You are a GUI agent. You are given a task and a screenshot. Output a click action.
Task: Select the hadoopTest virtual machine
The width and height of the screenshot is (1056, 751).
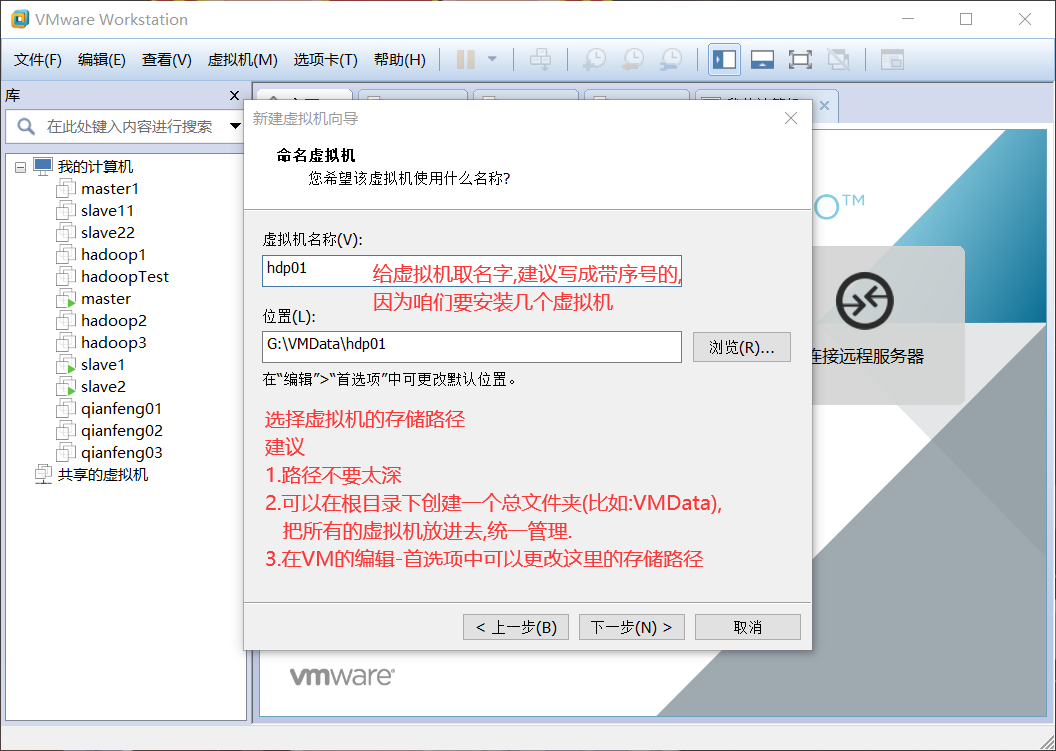click(125, 277)
